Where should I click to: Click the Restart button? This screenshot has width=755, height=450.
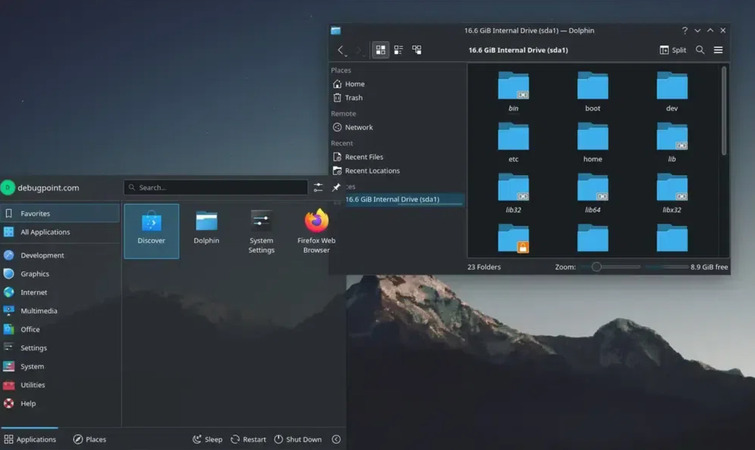(x=248, y=439)
